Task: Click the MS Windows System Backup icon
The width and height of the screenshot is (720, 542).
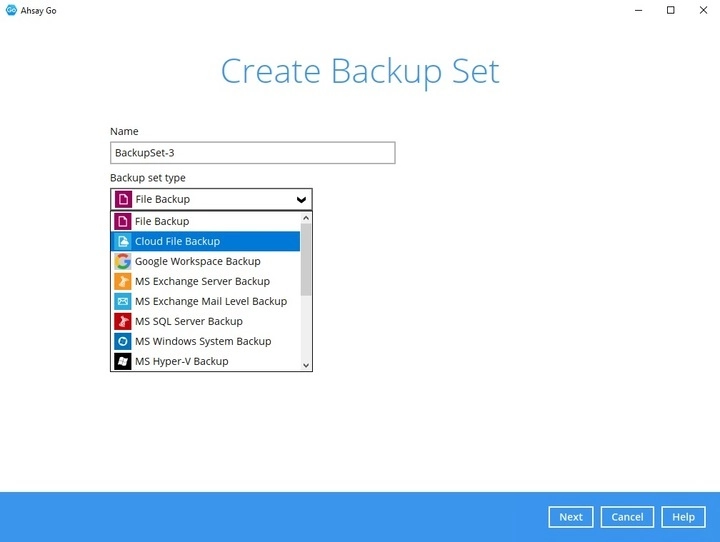Action: [123, 341]
